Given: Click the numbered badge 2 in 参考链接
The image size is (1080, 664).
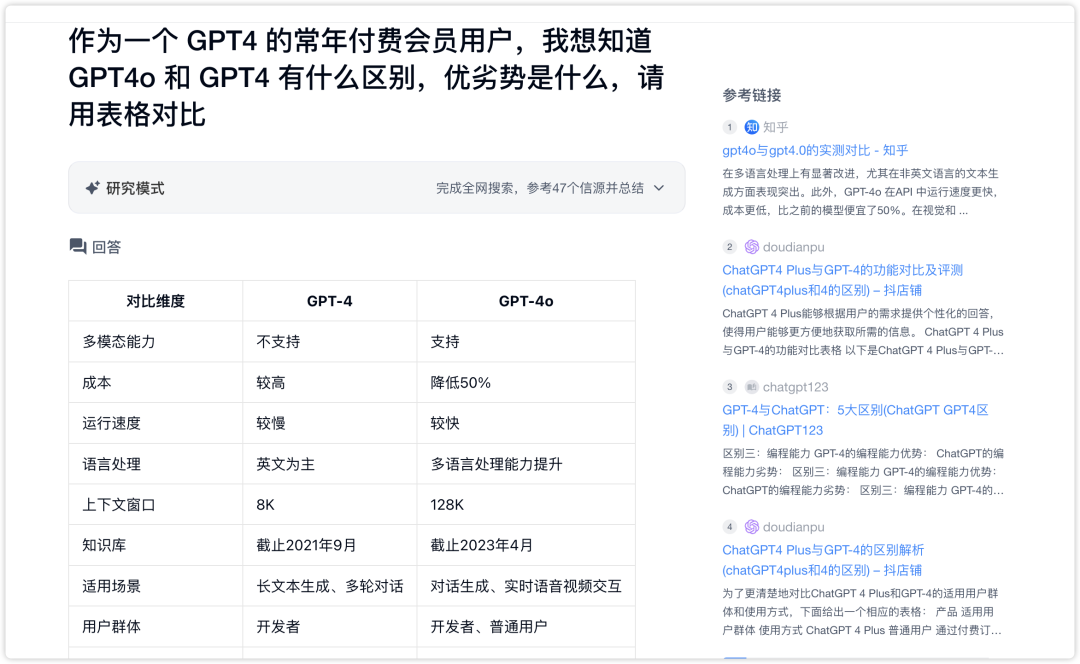Looking at the screenshot, I should [x=728, y=246].
